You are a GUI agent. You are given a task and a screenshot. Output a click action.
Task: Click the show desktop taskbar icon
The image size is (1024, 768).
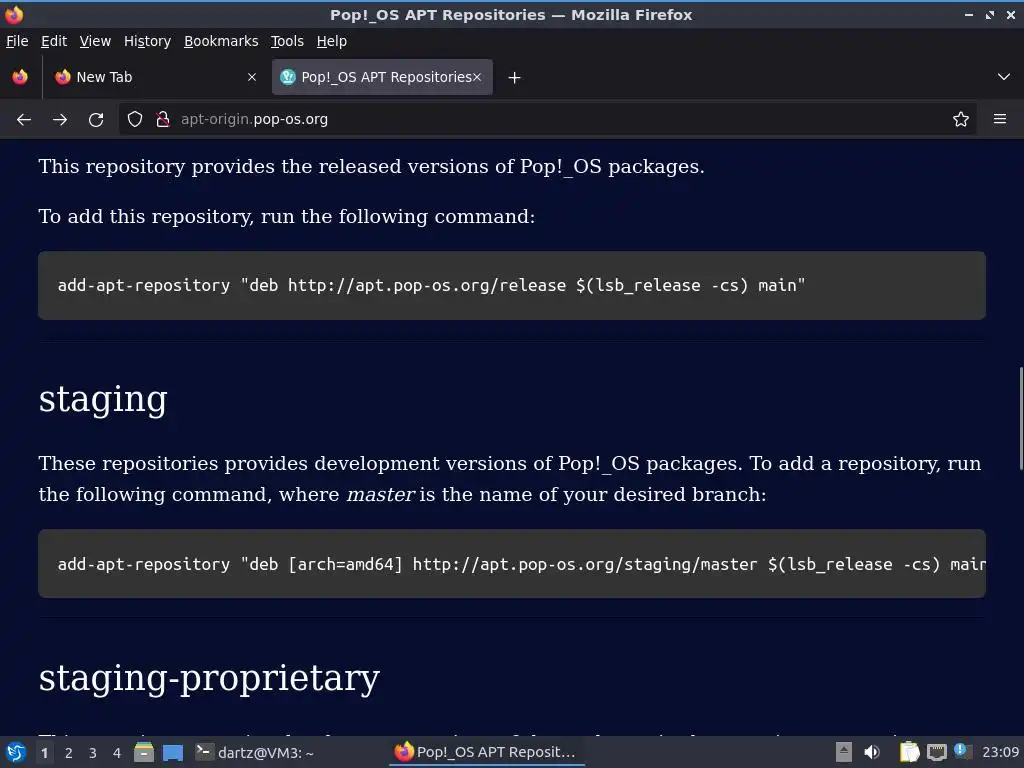[x=173, y=752]
